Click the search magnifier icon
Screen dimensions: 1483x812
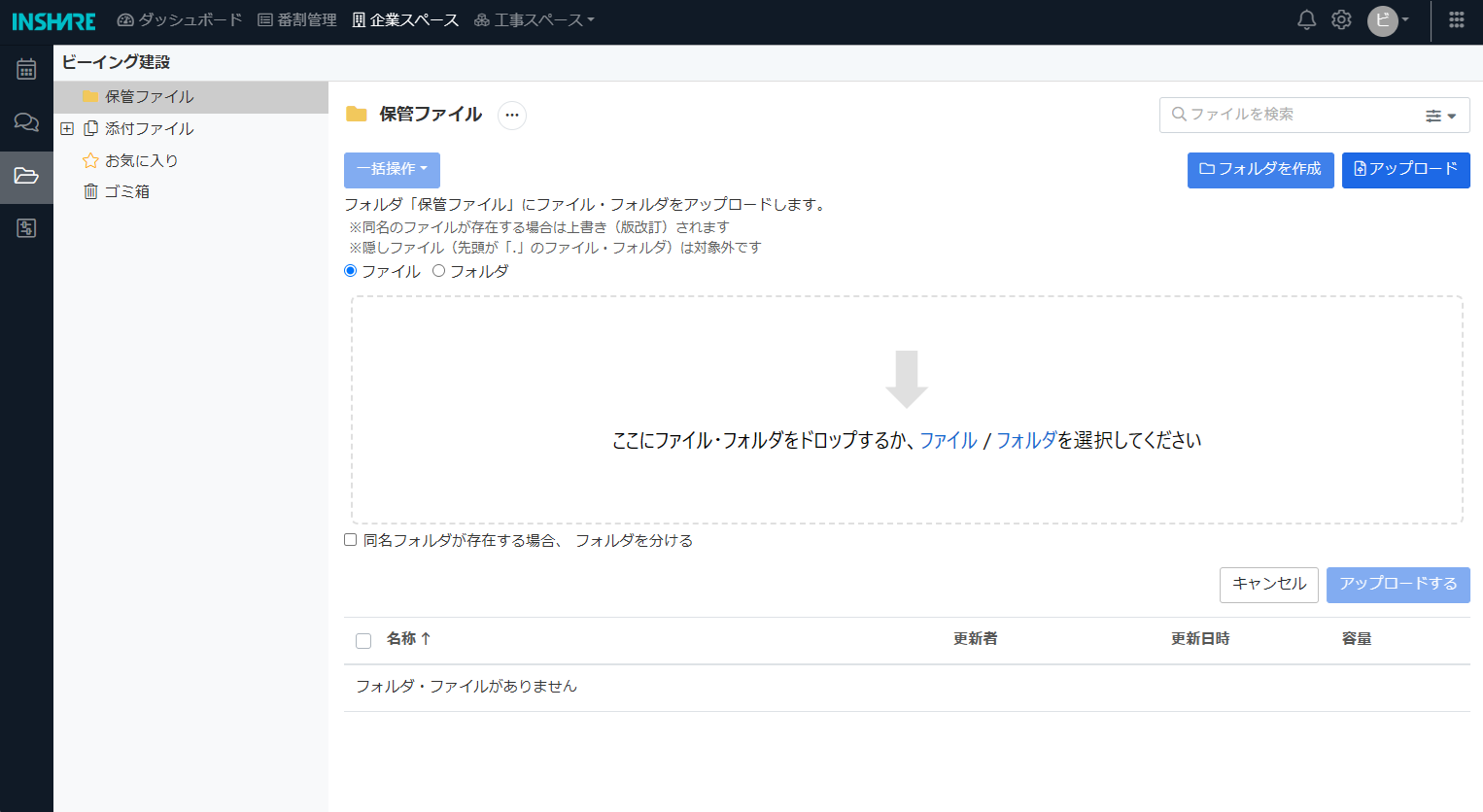pyautogui.click(x=1179, y=114)
